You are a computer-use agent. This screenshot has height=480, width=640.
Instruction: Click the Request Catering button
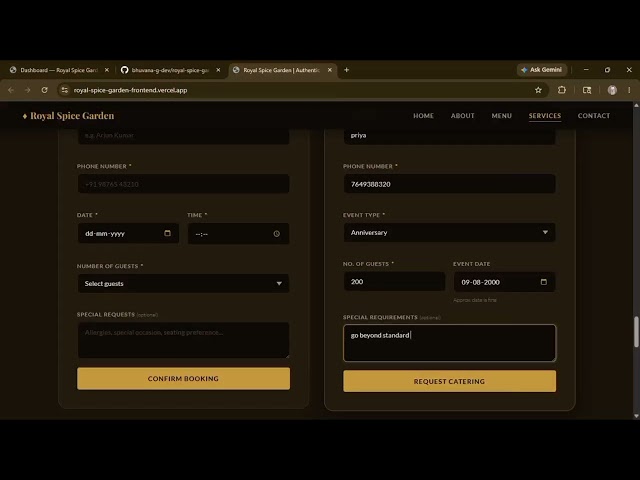pos(449,381)
